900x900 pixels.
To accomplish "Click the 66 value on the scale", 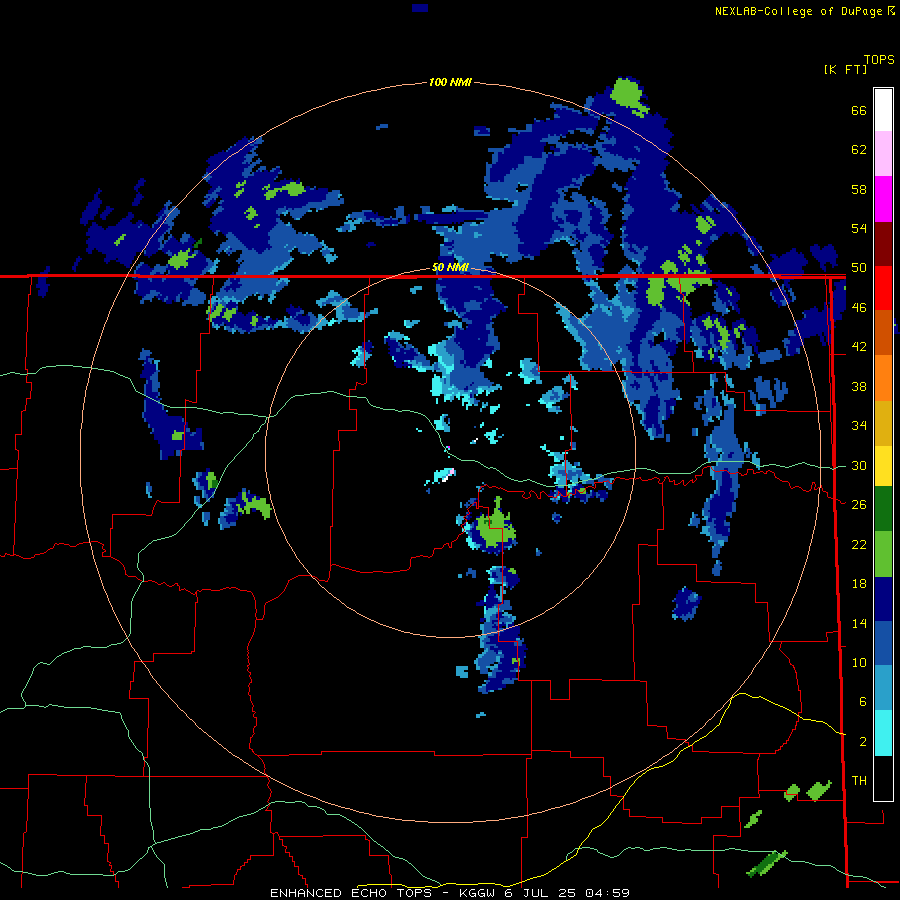I will point(859,110).
